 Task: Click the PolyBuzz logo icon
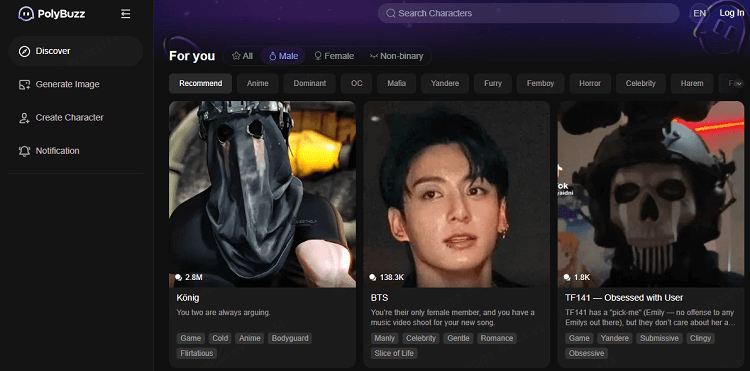click(x=25, y=14)
